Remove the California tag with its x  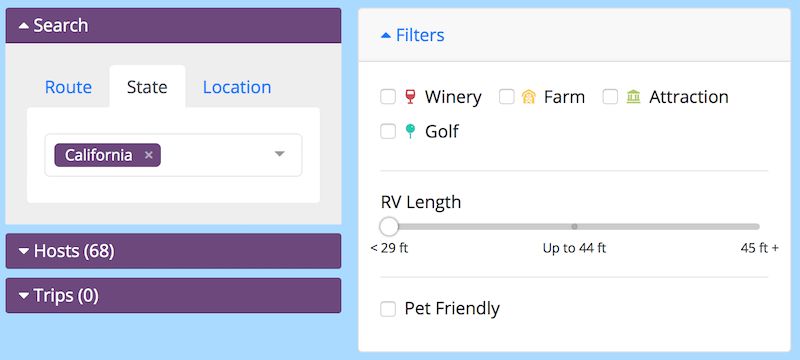pyautogui.click(x=148, y=155)
